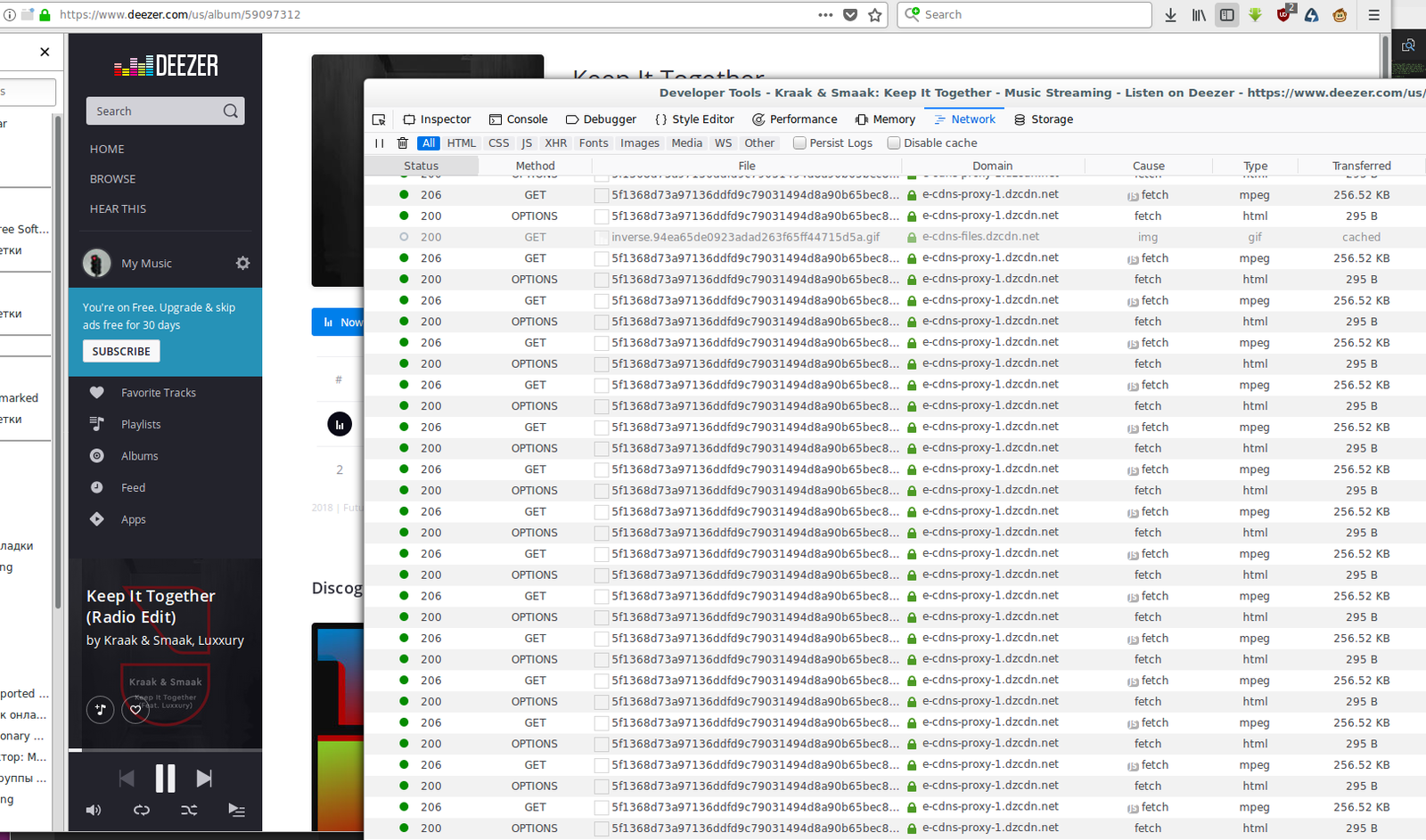
Task: Switch to the Inspector devtools tab
Action: [437, 119]
